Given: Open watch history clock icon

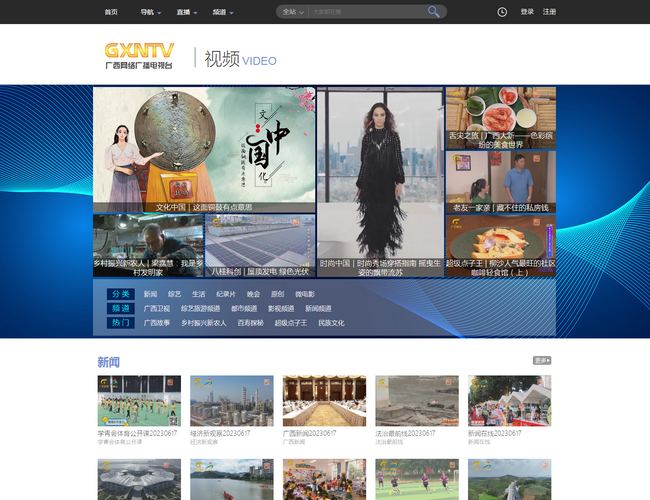Looking at the screenshot, I should pos(502,12).
